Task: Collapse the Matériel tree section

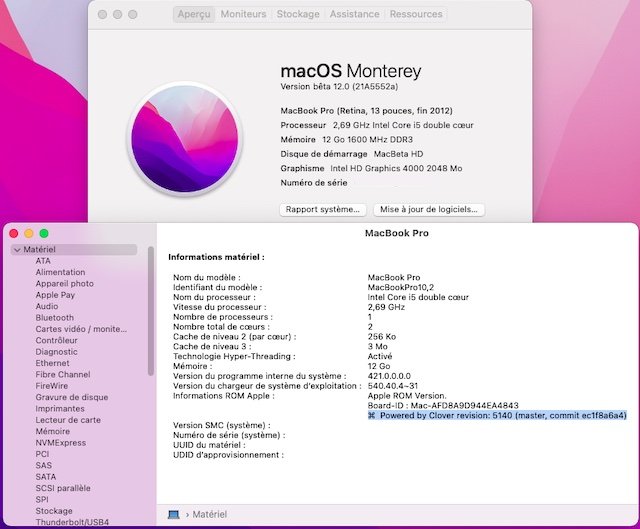Action: click(17, 249)
